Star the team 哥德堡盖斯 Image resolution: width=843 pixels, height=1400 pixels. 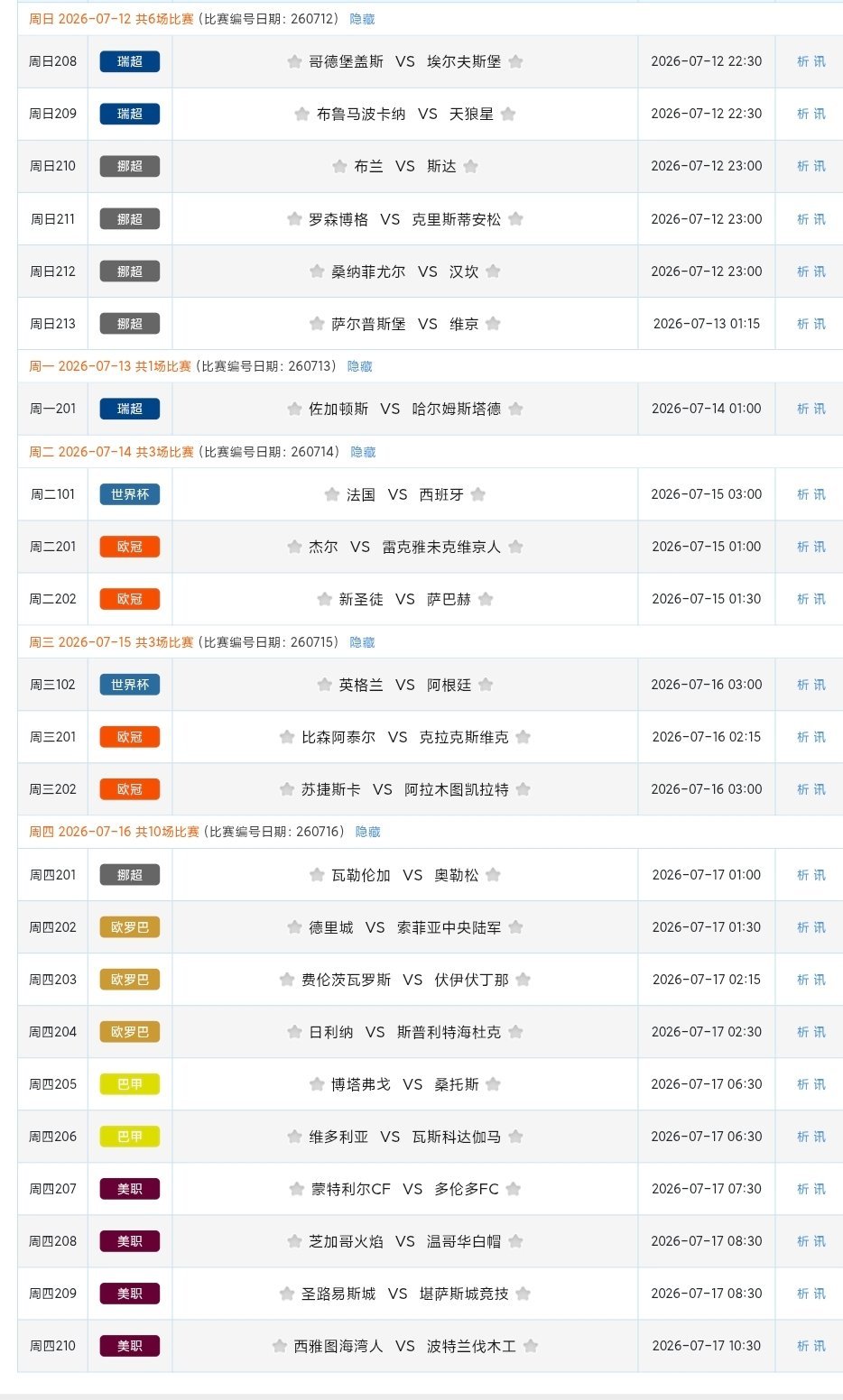point(294,61)
